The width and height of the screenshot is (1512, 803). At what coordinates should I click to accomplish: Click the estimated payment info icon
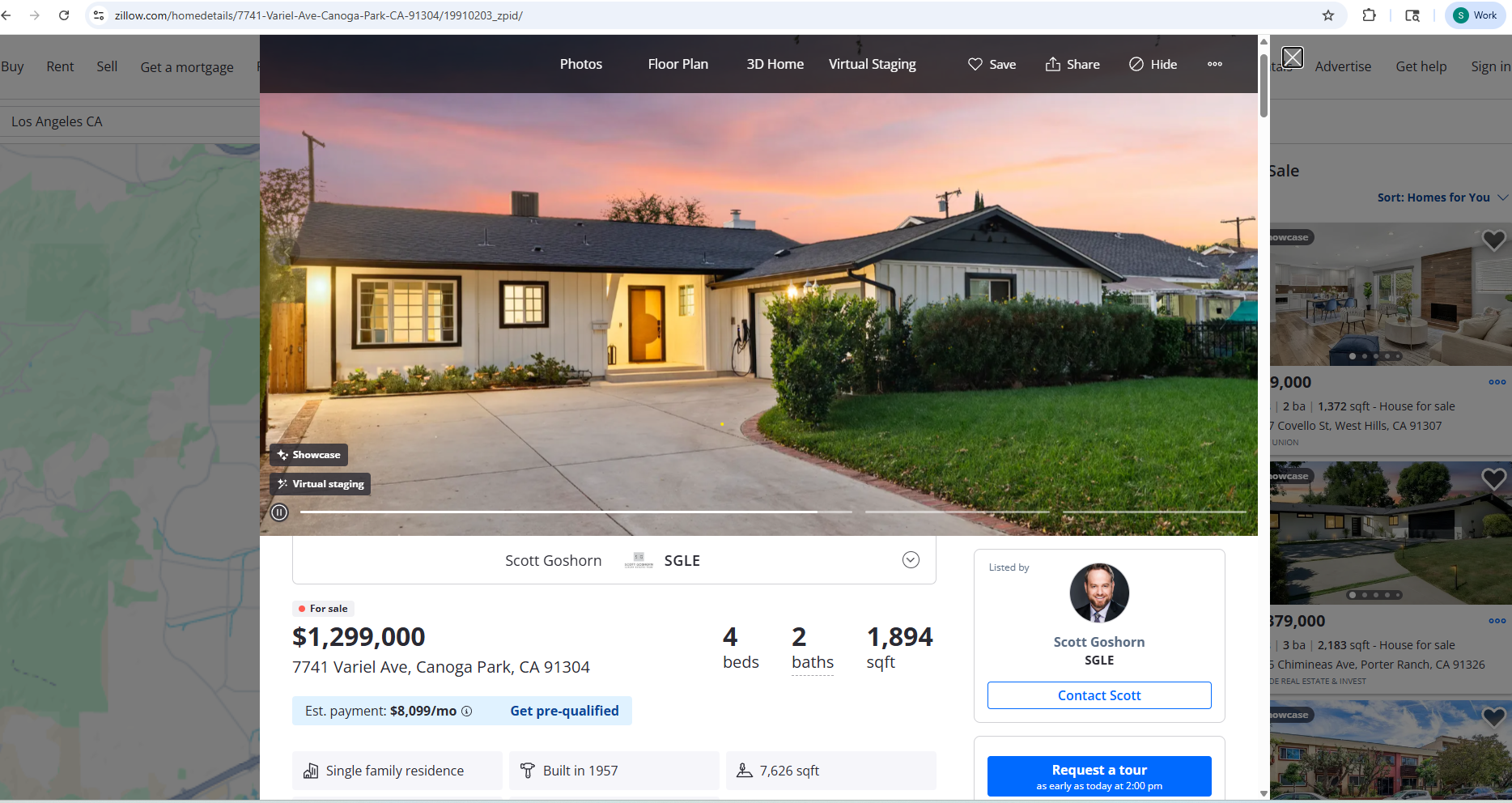coord(466,712)
